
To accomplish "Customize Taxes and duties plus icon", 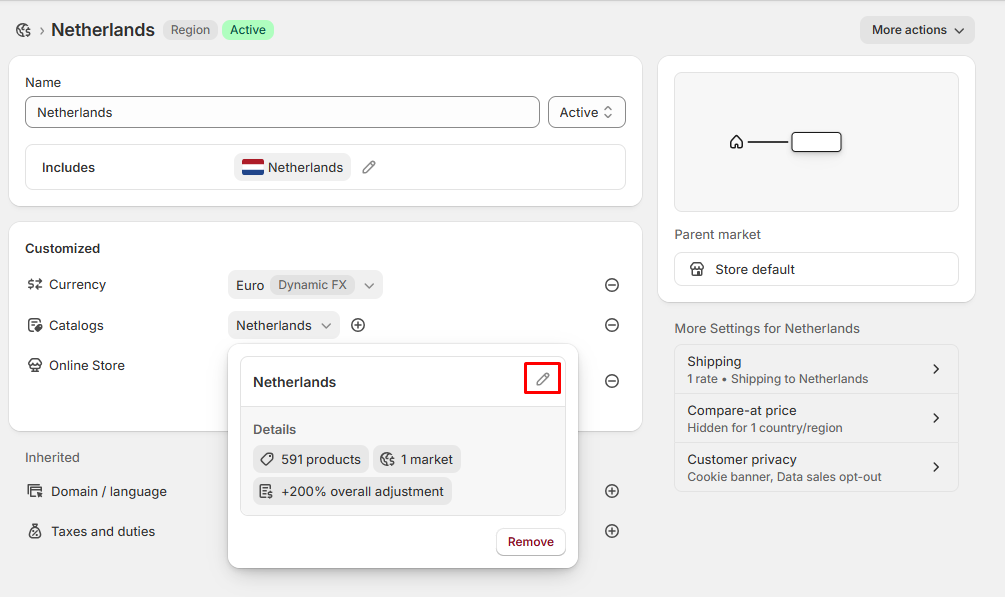I will coord(612,531).
